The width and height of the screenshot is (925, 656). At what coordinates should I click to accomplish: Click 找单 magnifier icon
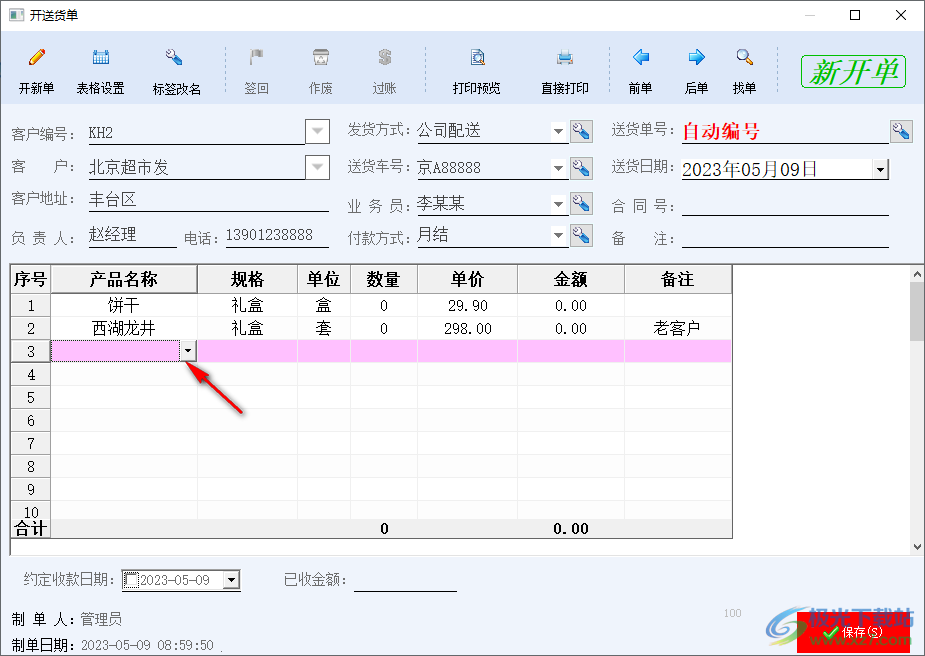click(x=744, y=57)
